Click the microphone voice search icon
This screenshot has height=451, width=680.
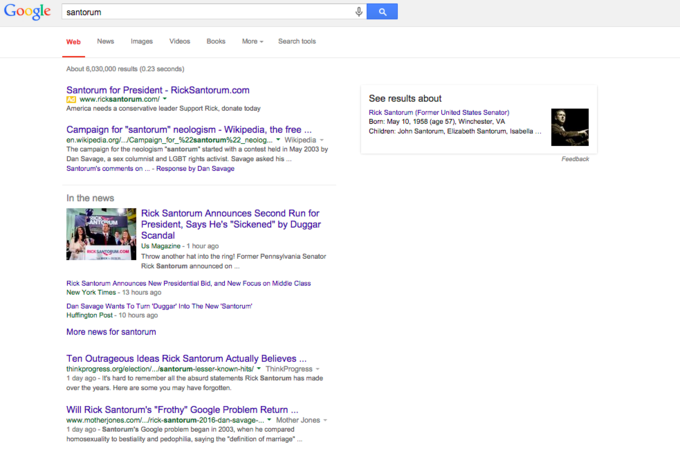[x=359, y=12]
